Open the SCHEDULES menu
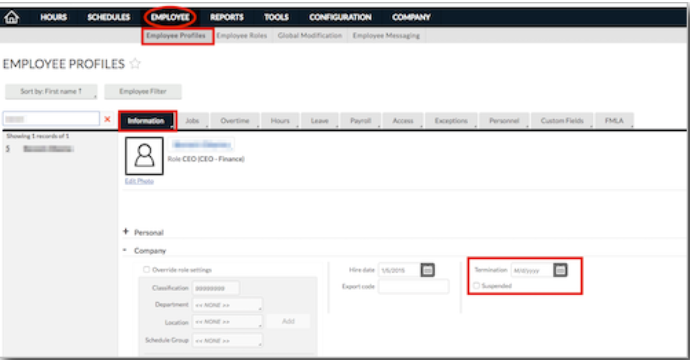 tap(109, 17)
